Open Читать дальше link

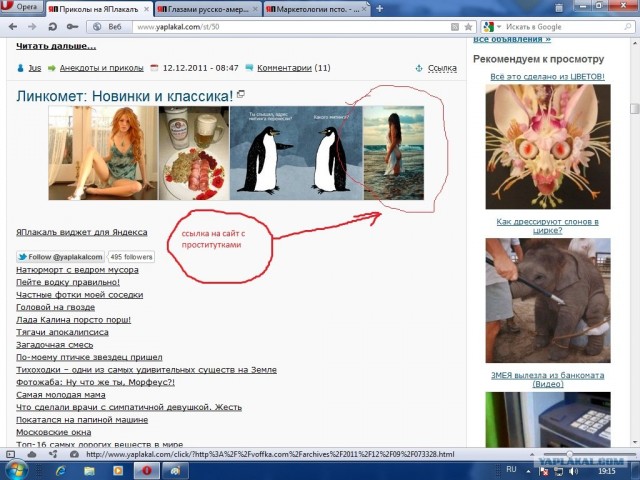[56, 46]
